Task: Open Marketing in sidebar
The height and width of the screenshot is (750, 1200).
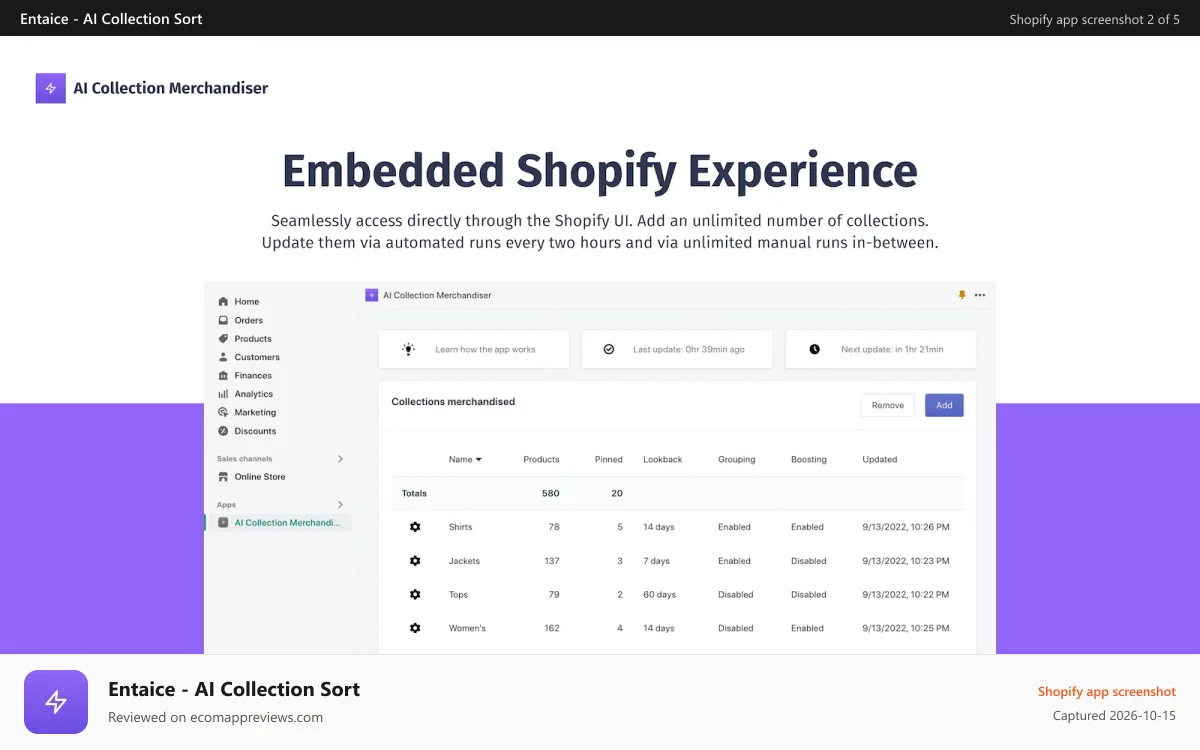Action: (255, 412)
